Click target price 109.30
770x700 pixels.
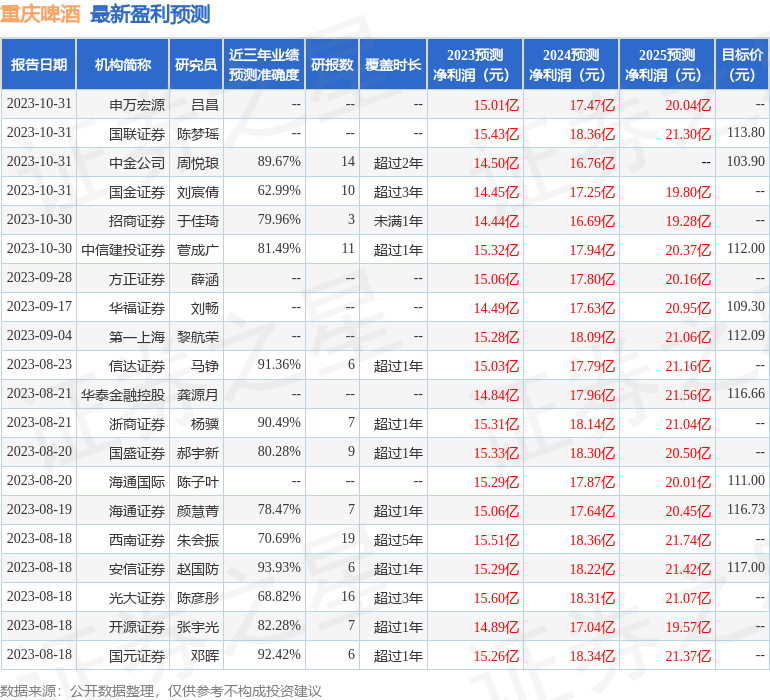click(746, 307)
